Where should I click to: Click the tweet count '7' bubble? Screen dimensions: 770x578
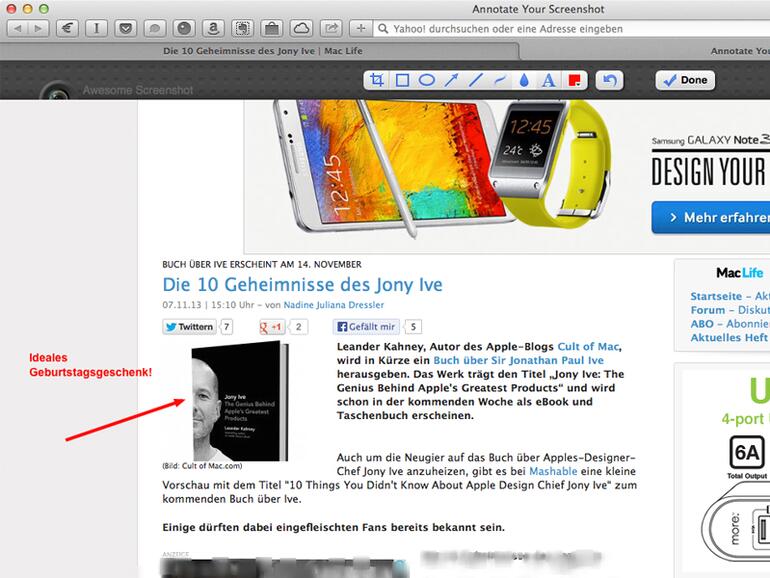click(226, 327)
